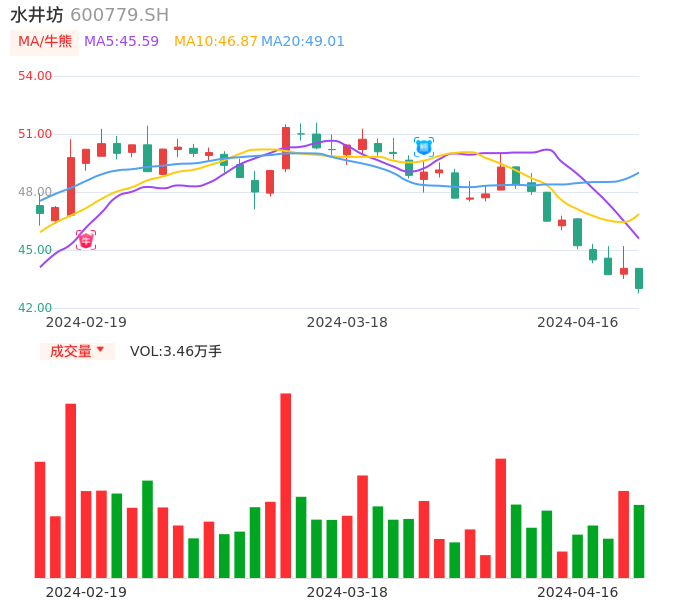
Task: Click the 2024-03-18 date under price chart
Action: pyautogui.click(x=347, y=322)
